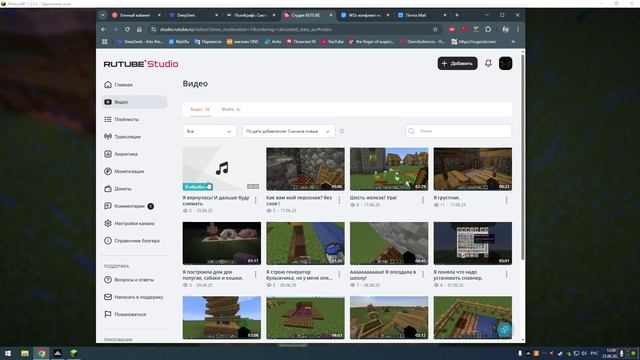Bookmark page with the star icon

[435, 29]
